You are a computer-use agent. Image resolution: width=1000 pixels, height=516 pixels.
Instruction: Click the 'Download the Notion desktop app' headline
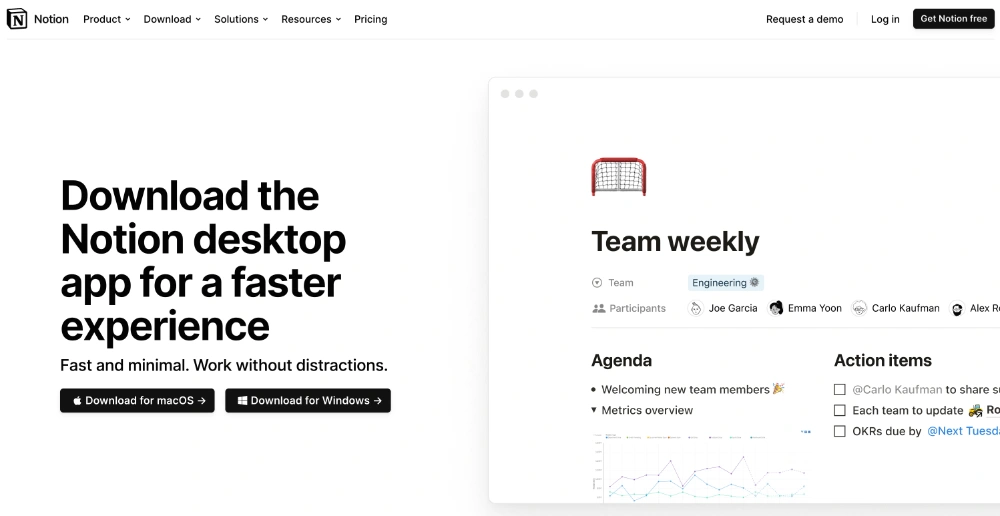[203, 261]
